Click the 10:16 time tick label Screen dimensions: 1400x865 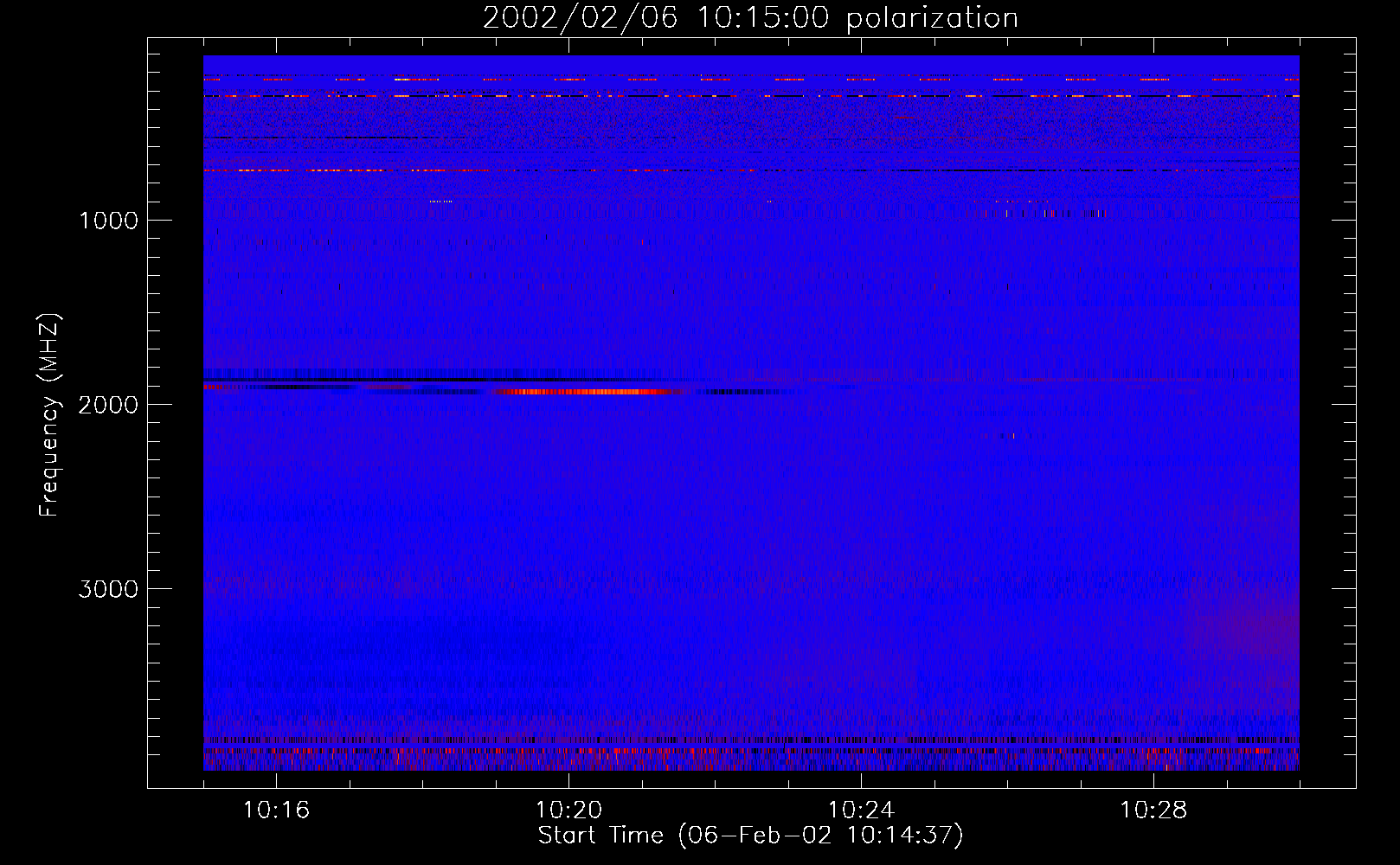276,811
